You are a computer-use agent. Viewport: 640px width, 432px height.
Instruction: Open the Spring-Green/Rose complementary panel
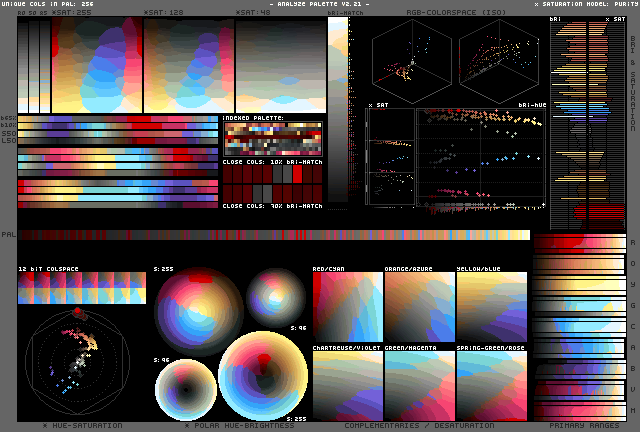491,385
